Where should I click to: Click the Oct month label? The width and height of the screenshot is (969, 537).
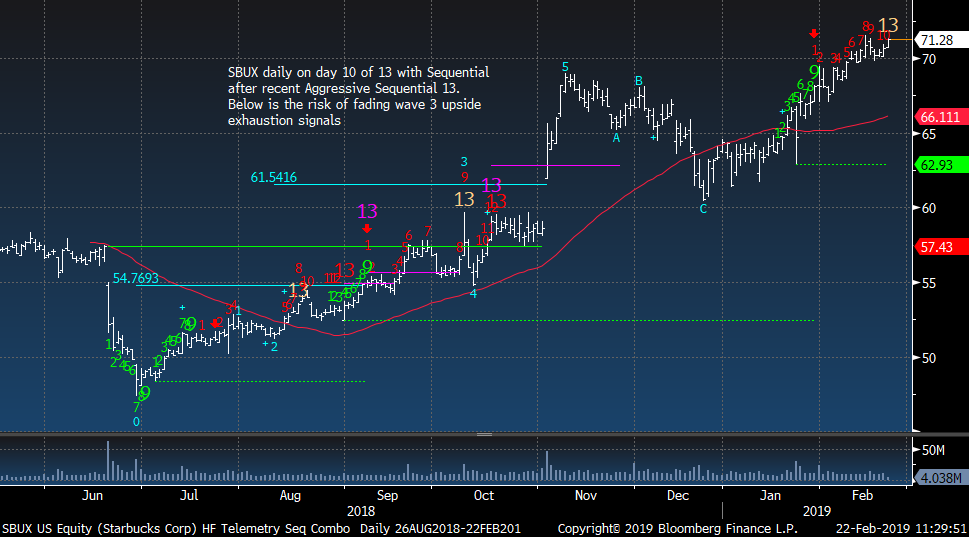pyautogui.click(x=483, y=495)
